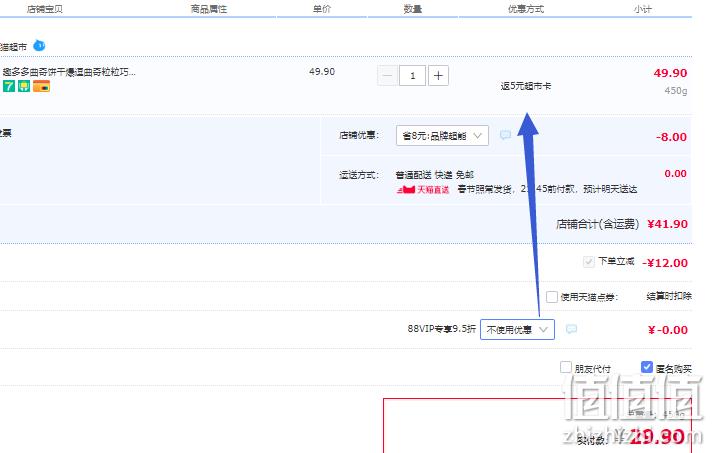The height and width of the screenshot is (453, 712).
Task: Click the quantity input field showing 1
Action: (412, 75)
